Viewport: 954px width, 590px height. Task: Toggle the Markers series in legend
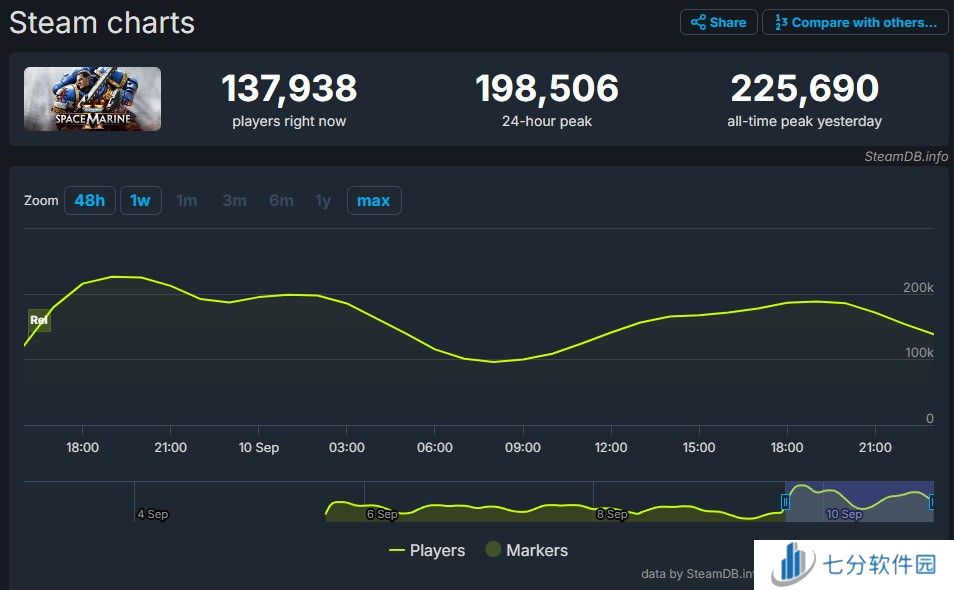click(x=537, y=550)
